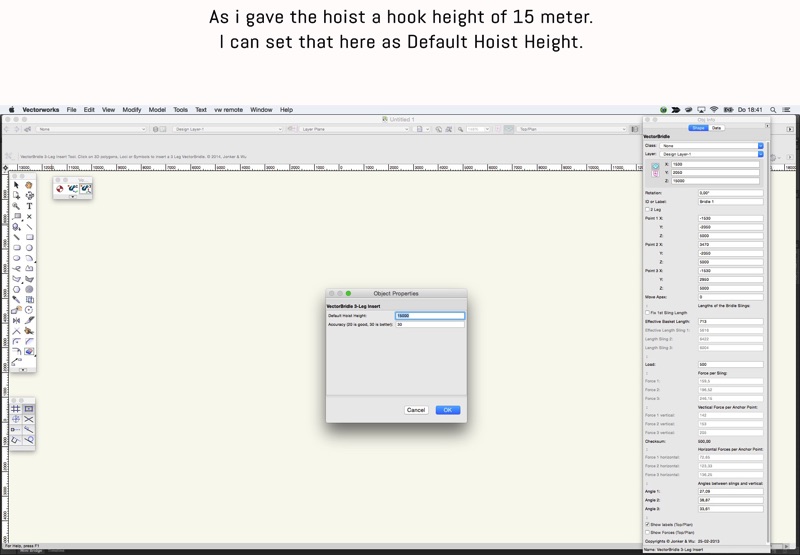Select the Pan hand tool
This screenshot has width=800, height=555.
point(29,185)
